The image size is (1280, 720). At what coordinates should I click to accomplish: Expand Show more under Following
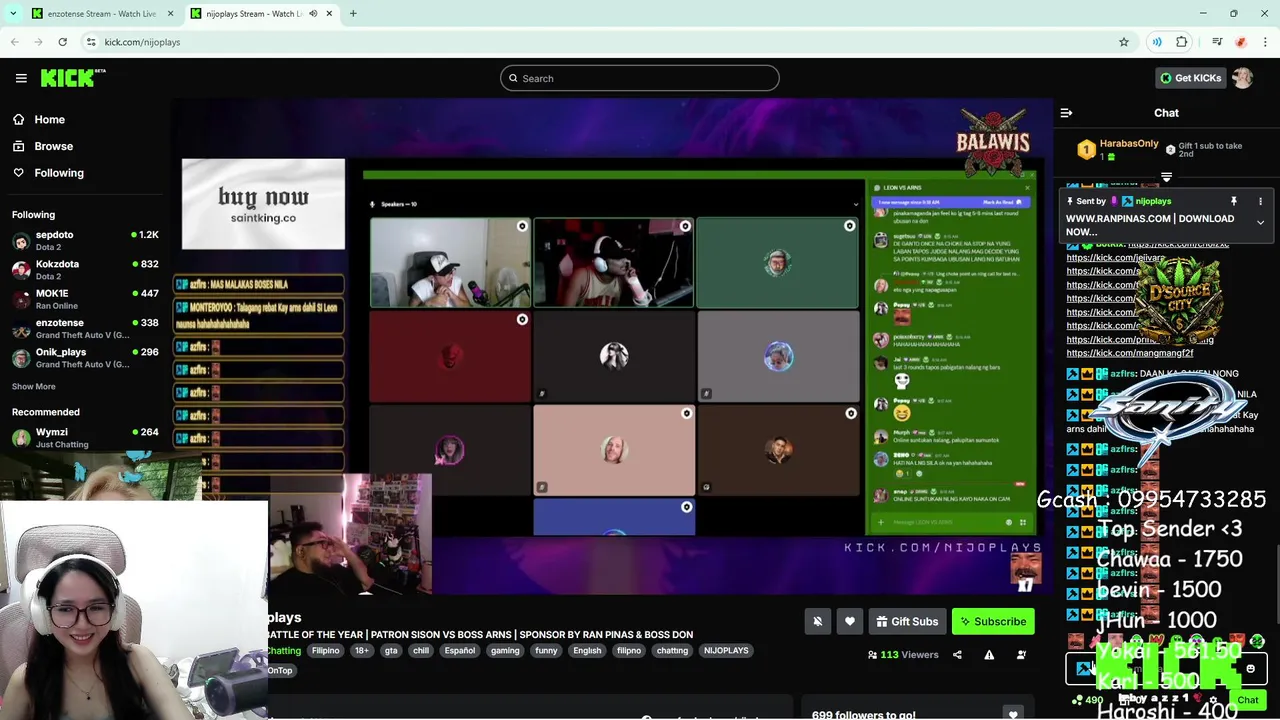33,386
